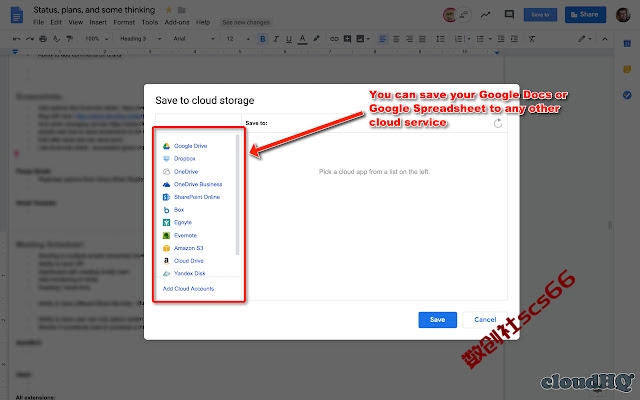Refresh the Save to folder view
The height and width of the screenshot is (400, 640).
pos(498,123)
